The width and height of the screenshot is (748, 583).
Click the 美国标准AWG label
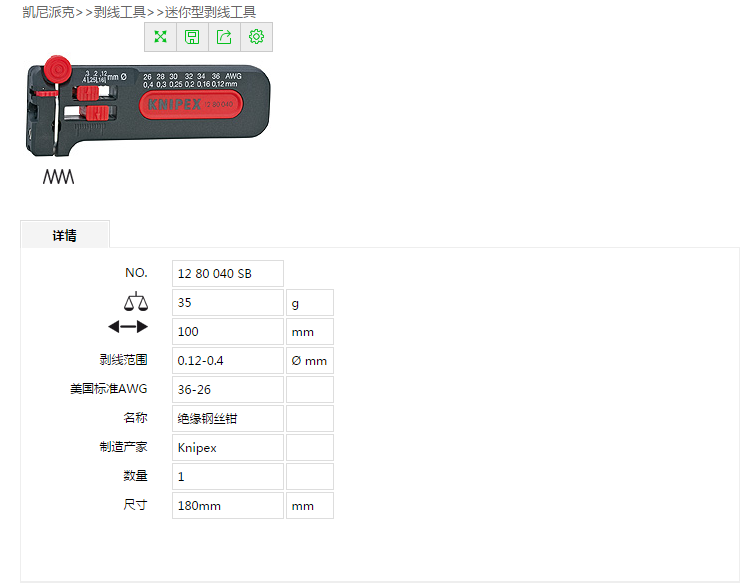(109, 389)
